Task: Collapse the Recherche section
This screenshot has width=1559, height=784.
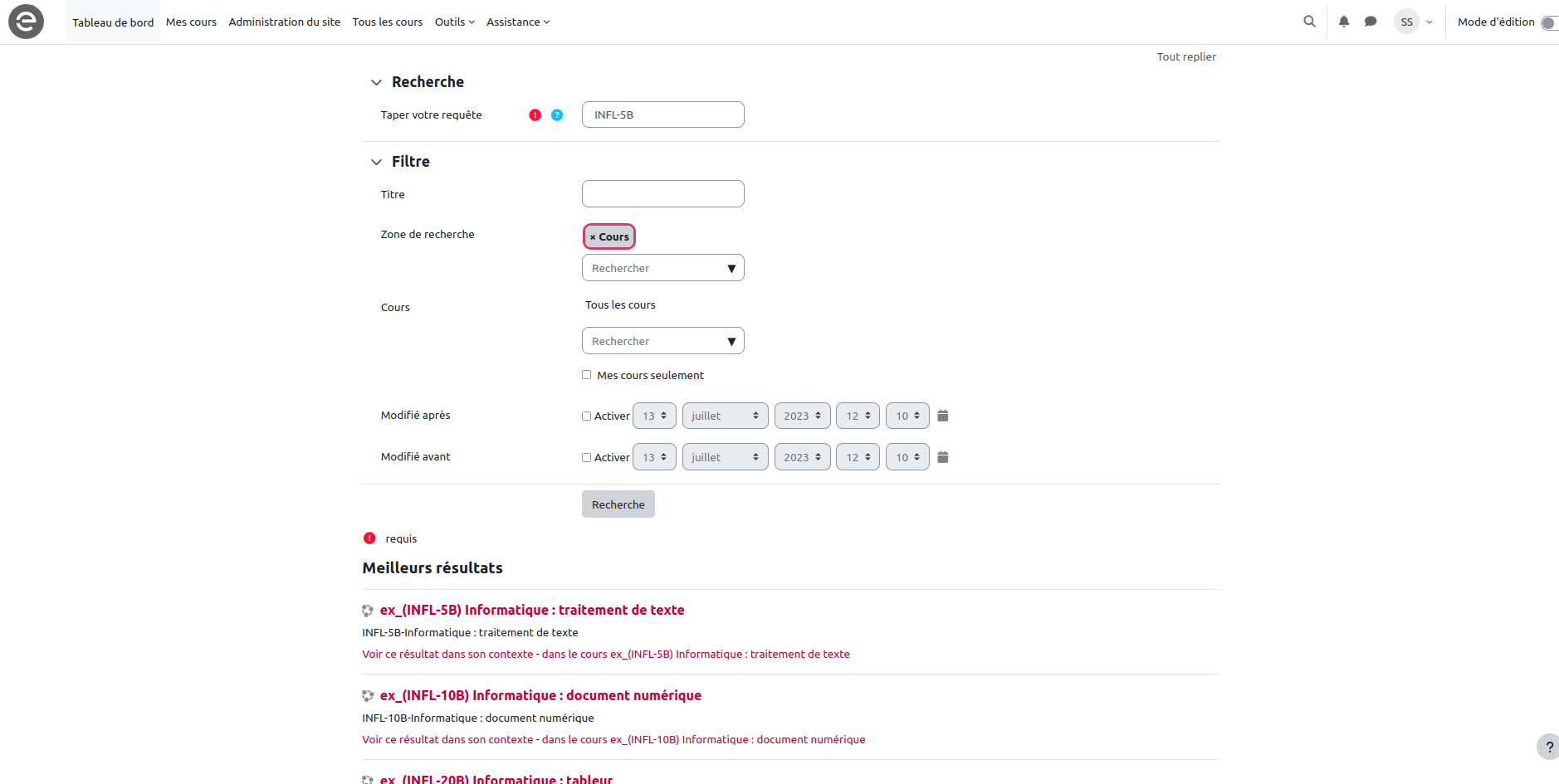Action: (376, 82)
